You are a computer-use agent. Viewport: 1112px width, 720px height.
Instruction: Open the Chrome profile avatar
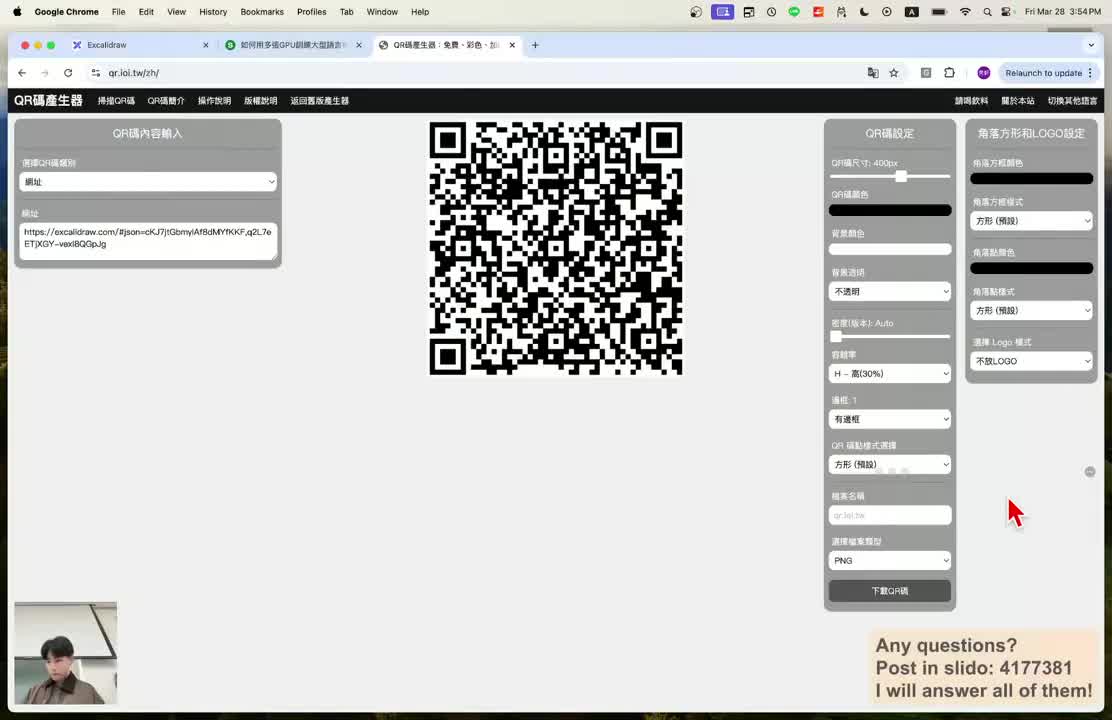983,73
